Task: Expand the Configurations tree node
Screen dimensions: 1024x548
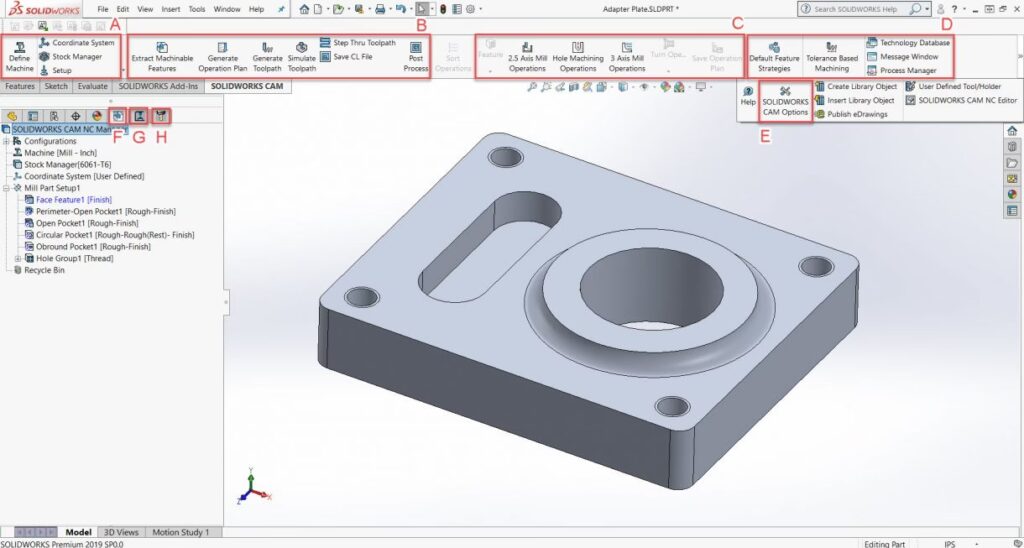Action: point(8,141)
